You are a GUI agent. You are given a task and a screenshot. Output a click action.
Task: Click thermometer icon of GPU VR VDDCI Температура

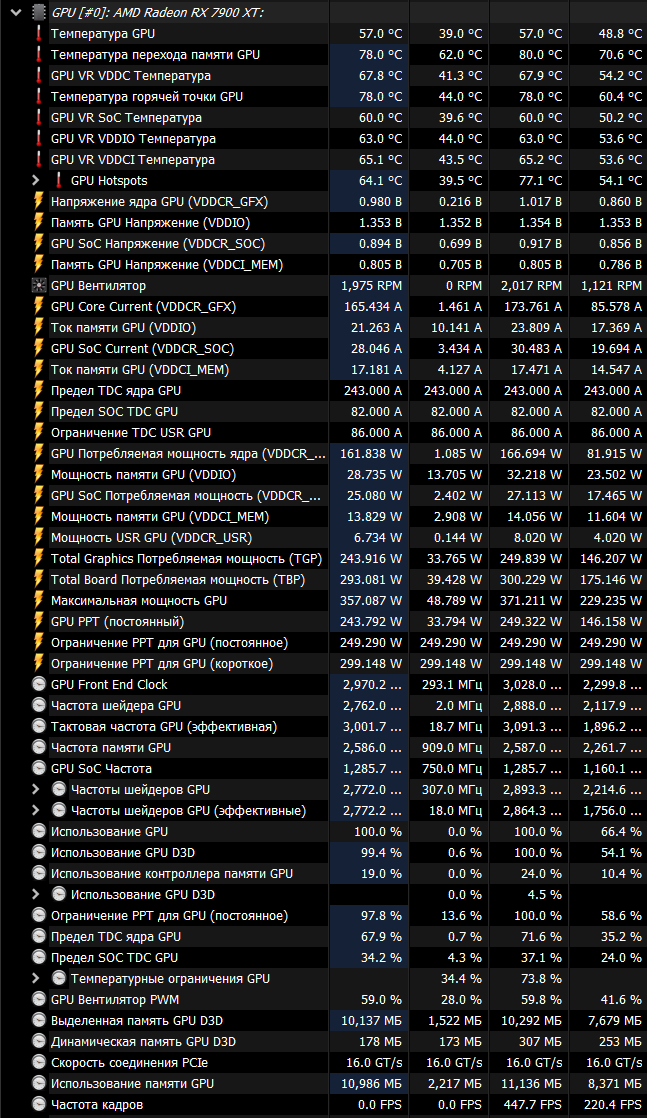click(39, 160)
